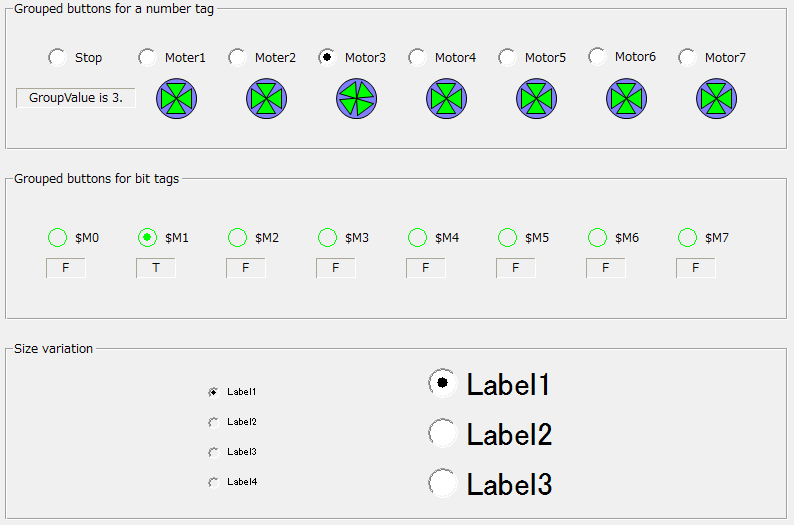
Task: Choose the small Label4 radio button
Action: 212,482
